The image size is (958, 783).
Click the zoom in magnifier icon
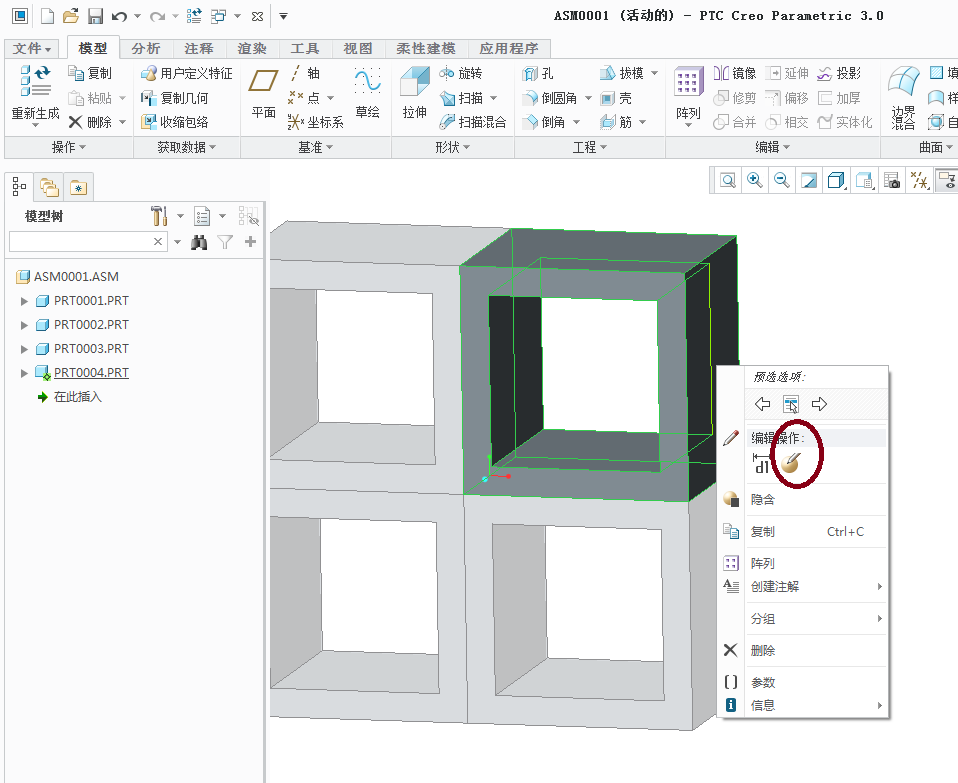point(755,180)
